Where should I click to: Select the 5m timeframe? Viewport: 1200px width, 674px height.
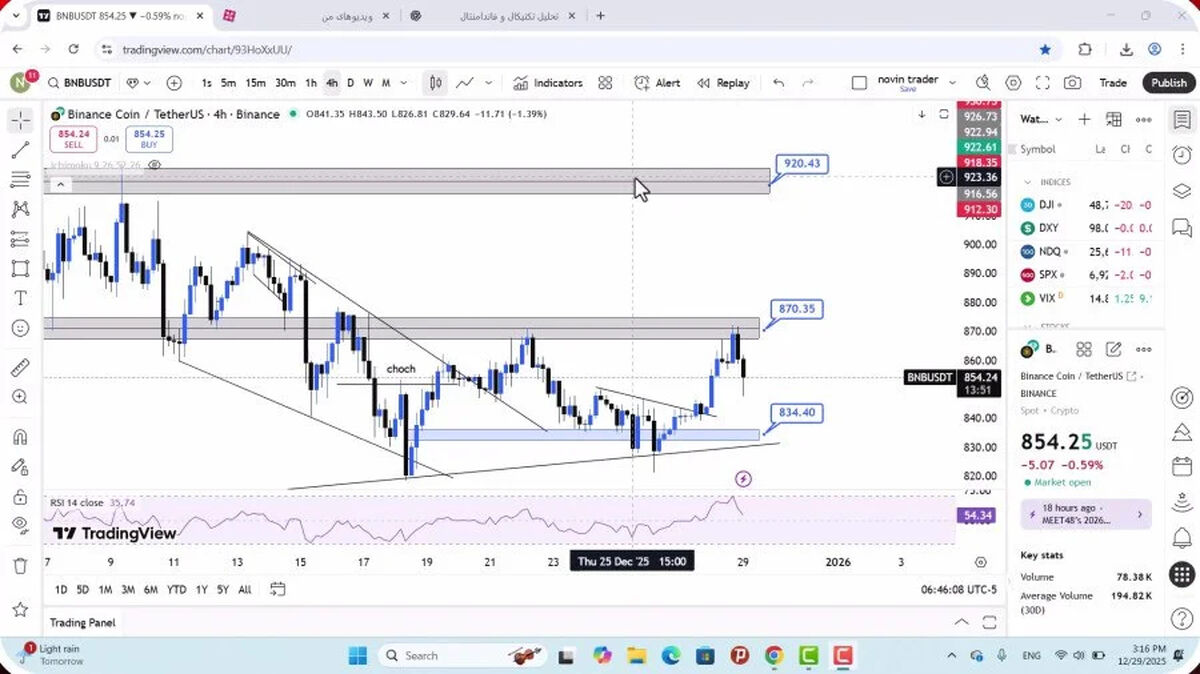click(229, 83)
